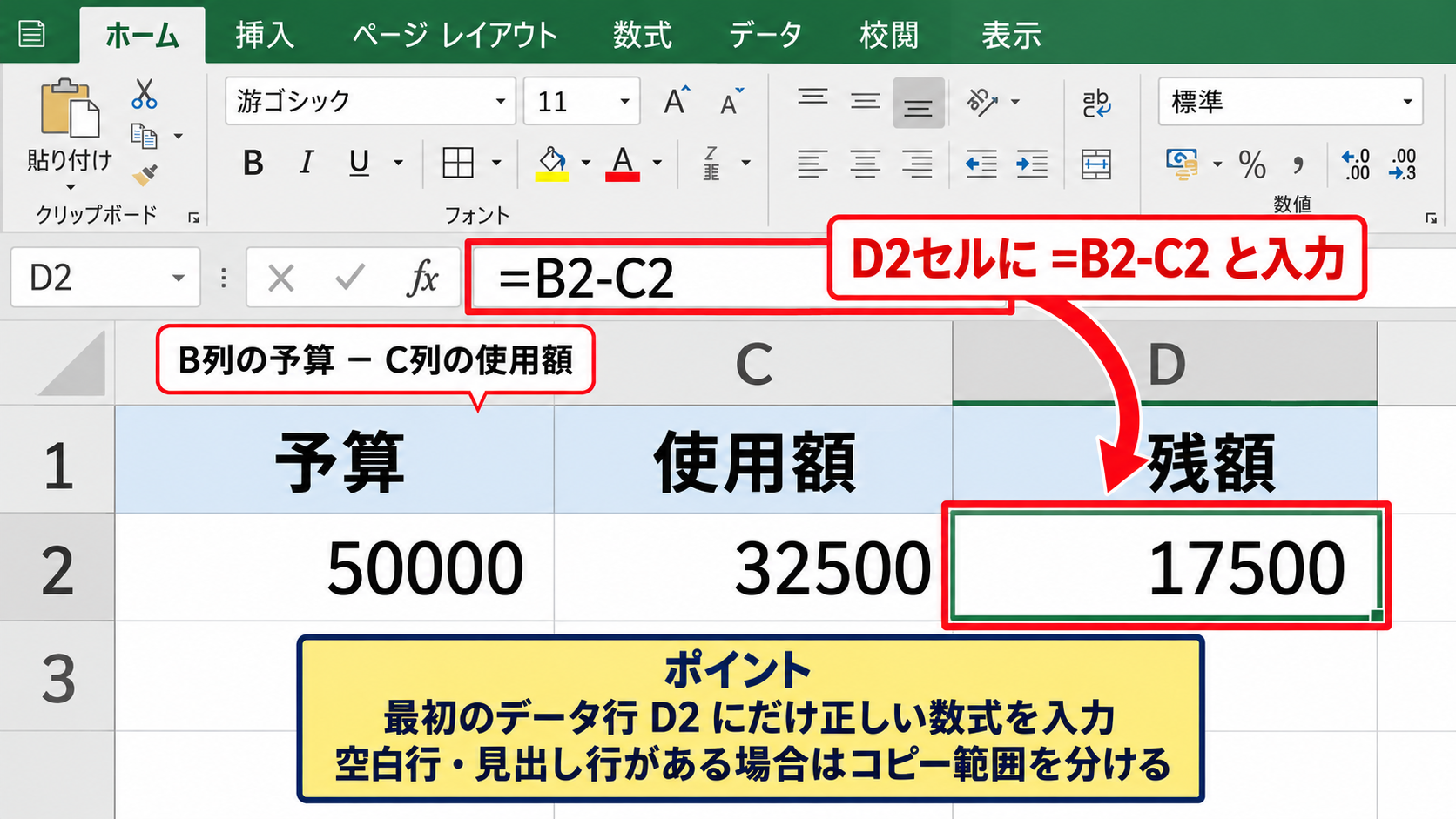This screenshot has height=819, width=1456.
Task: Click the Paste clipboard icon
Action: 70,108
